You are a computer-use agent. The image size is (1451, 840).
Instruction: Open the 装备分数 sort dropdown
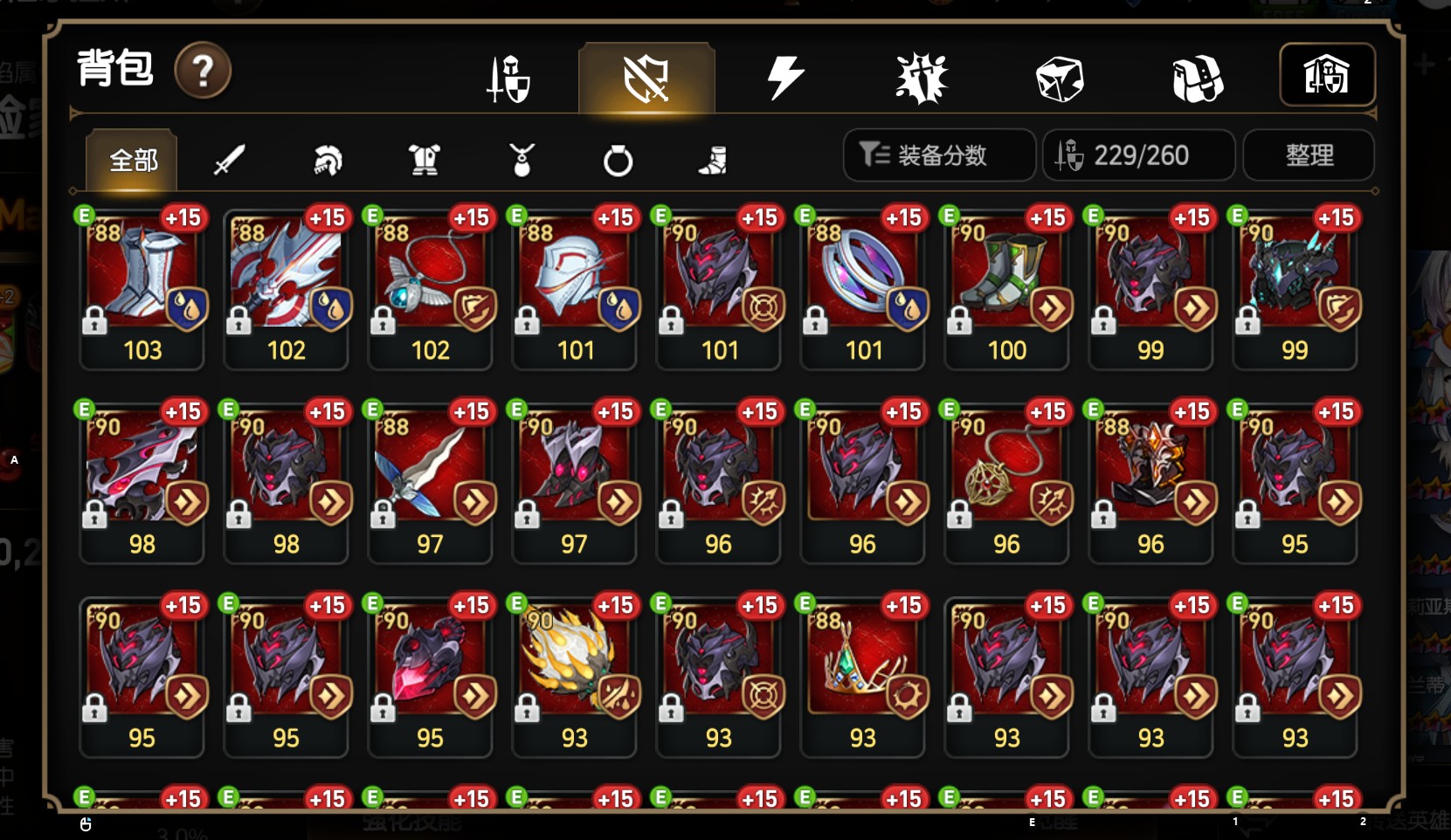939,155
